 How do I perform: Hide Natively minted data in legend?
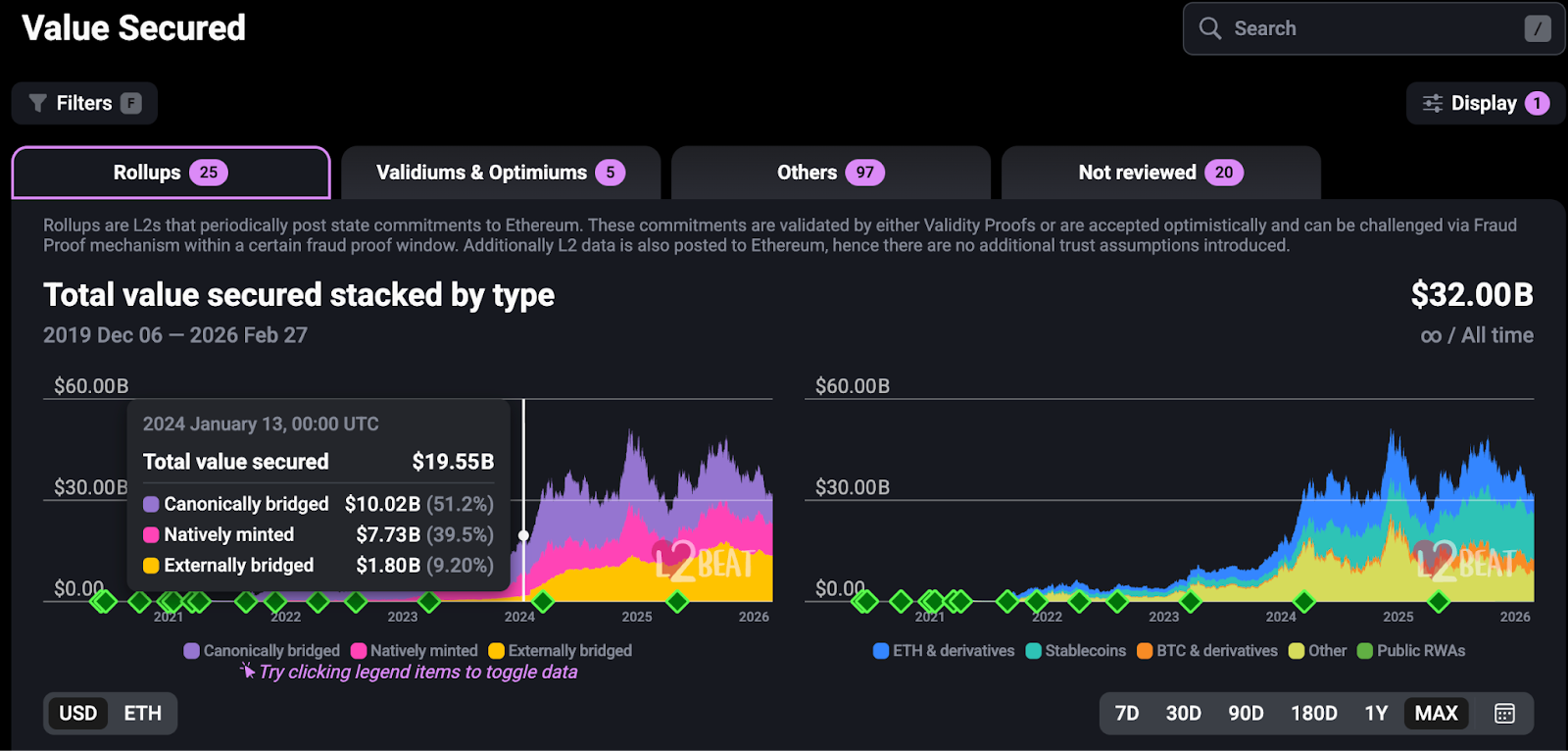pyautogui.click(x=415, y=650)
